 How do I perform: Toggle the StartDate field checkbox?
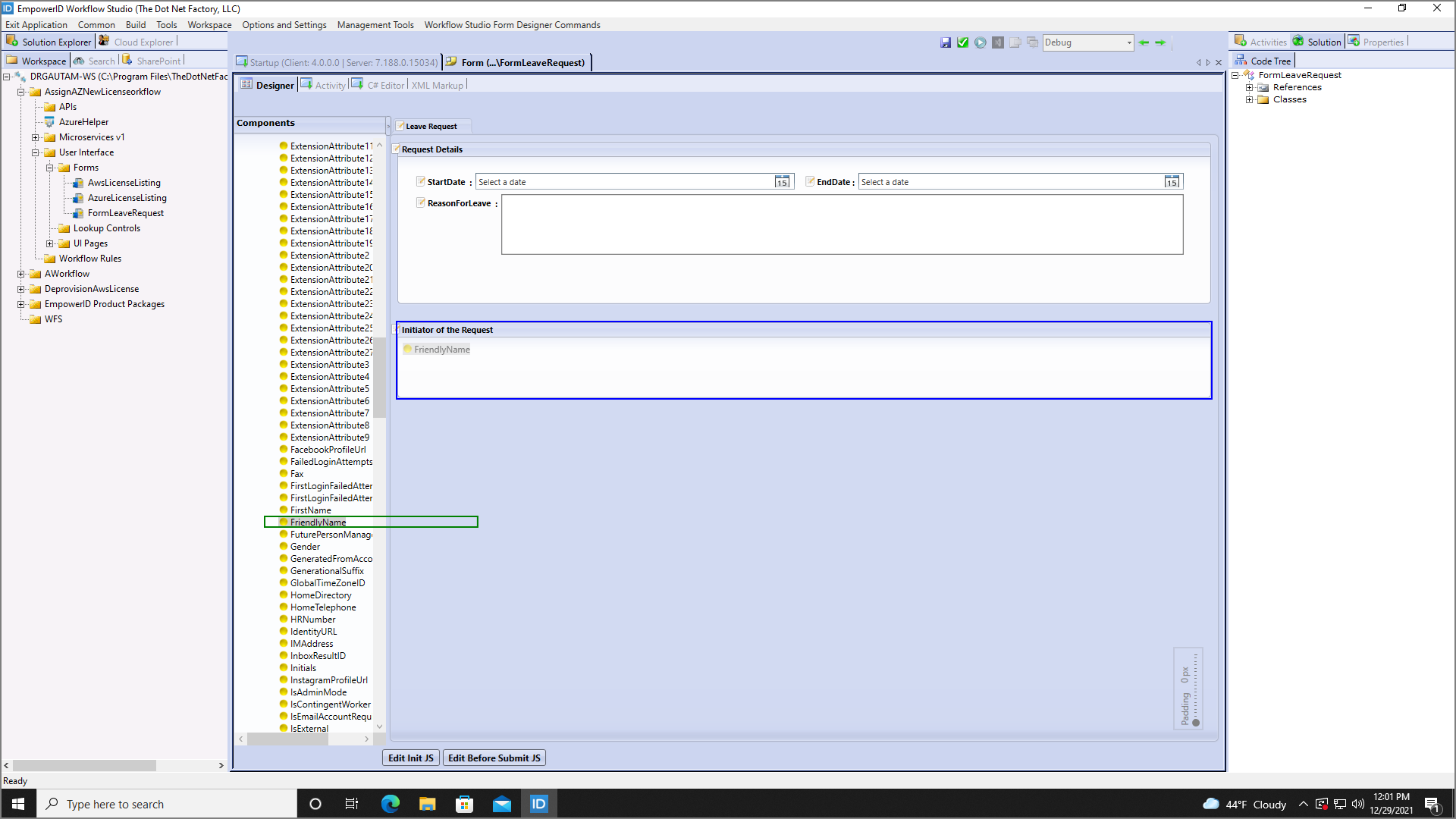coord(421,181)
